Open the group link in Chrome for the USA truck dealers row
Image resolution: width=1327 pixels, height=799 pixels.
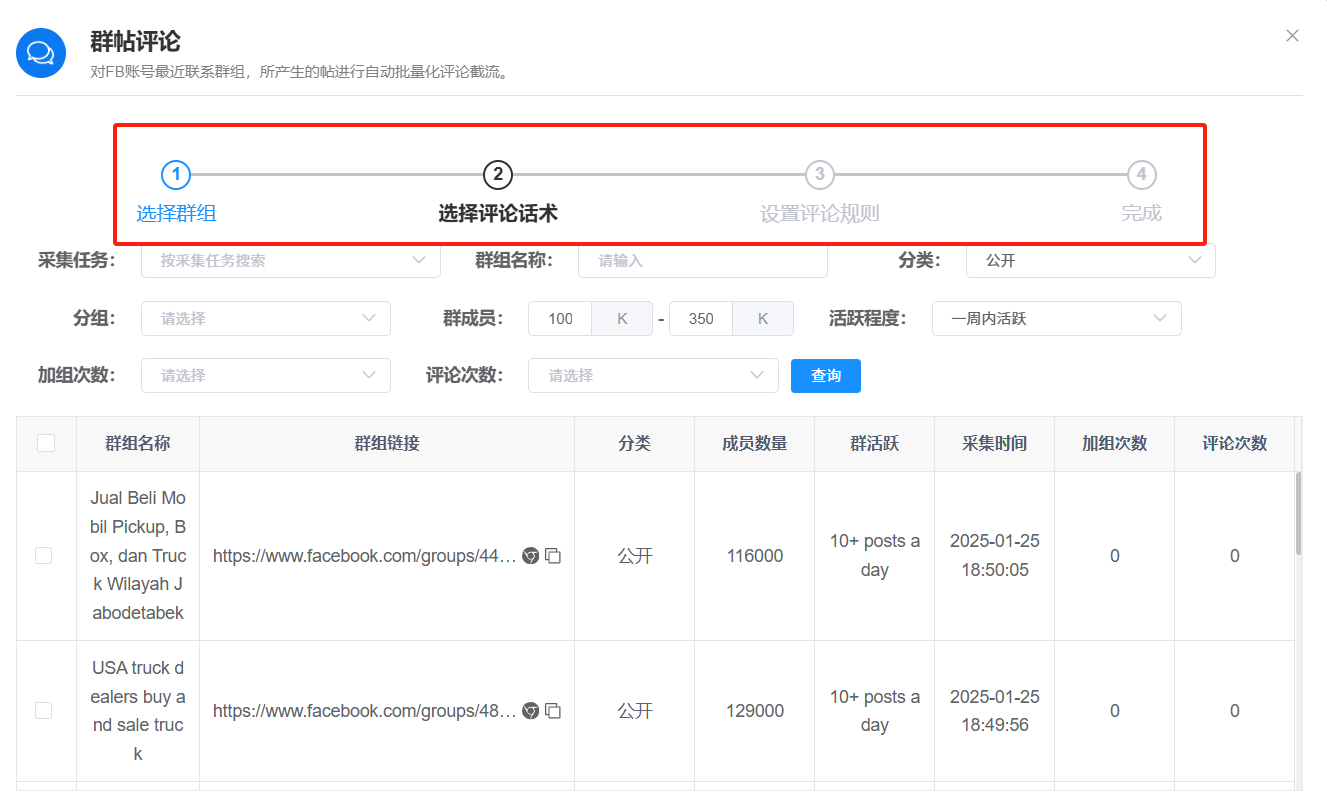coord(531,711)
